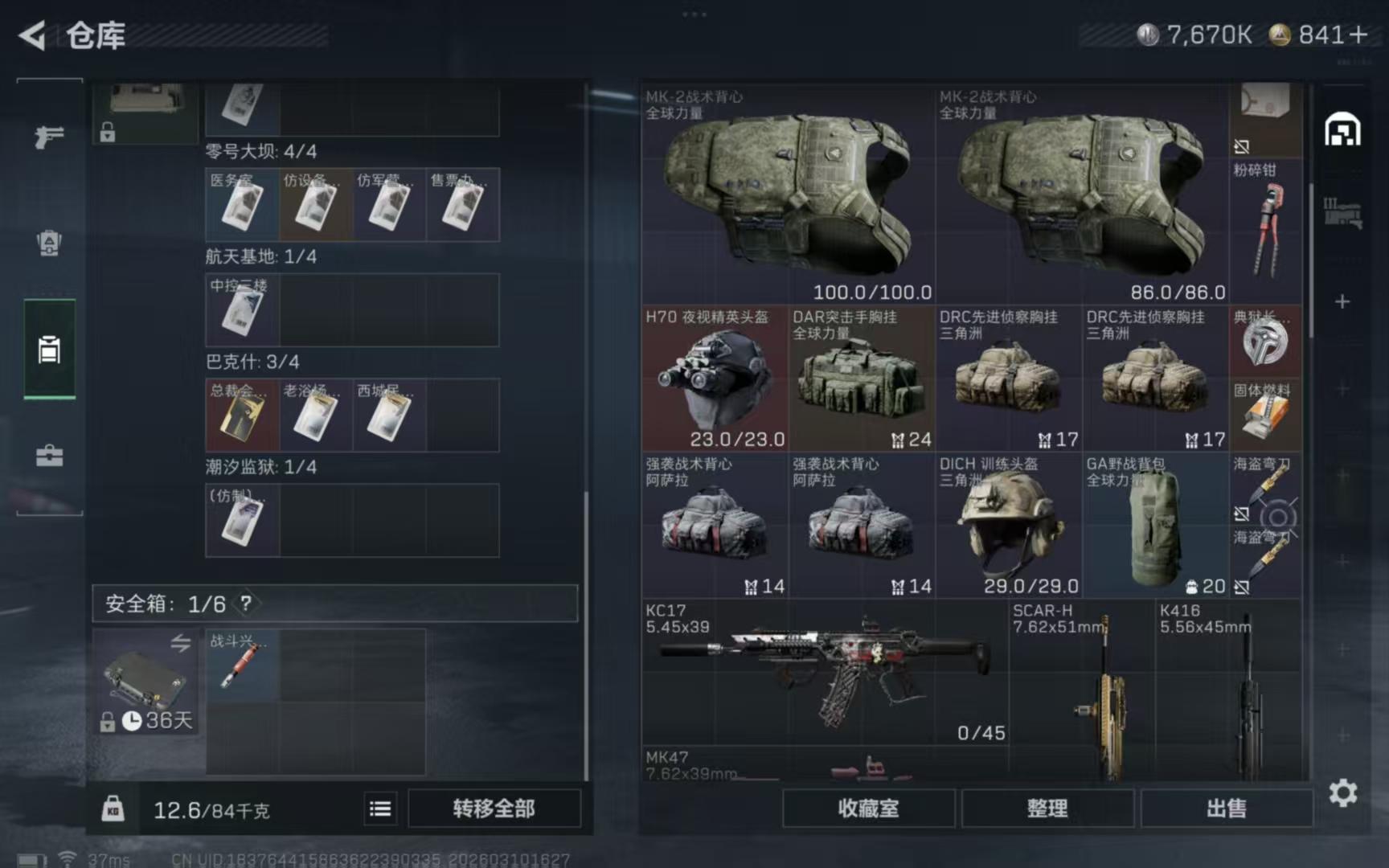Open settings gear near the 出售 button
The width and height of the screenshot is (1389, 868).
point(1342,793)
